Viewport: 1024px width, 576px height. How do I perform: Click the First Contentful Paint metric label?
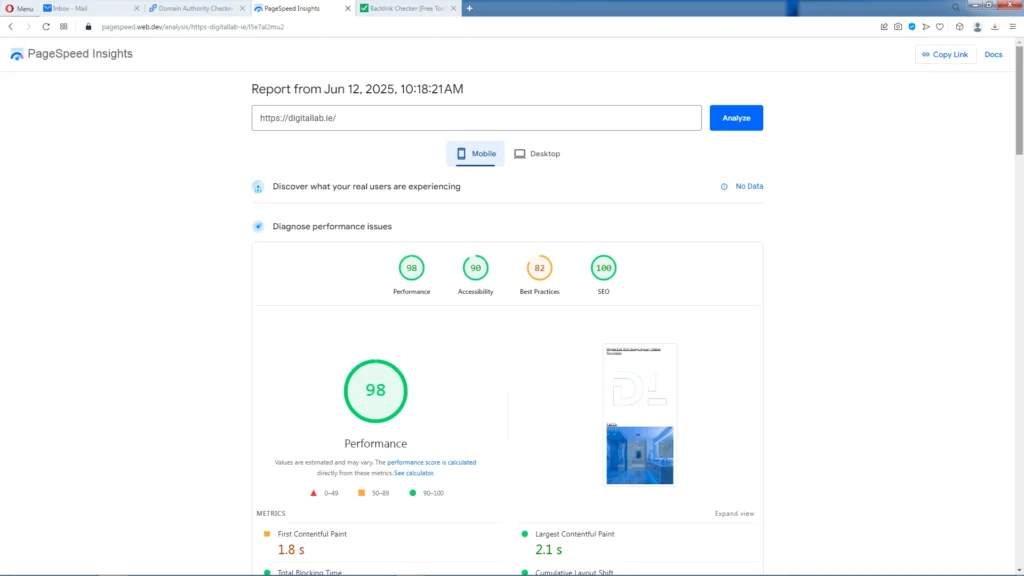[312, 534]
